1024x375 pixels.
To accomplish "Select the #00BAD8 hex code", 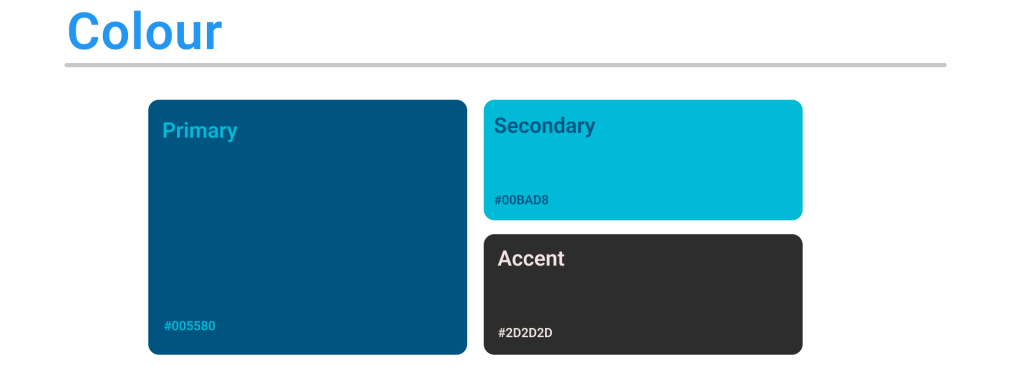I will coord(521,201).
